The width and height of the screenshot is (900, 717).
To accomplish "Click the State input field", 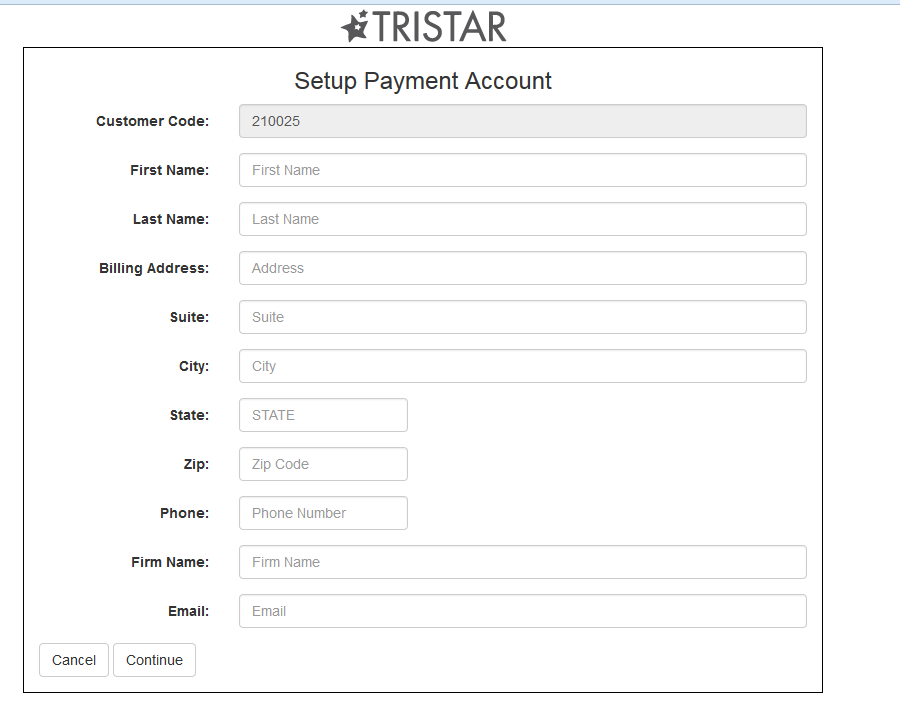I will click(323, 415).
